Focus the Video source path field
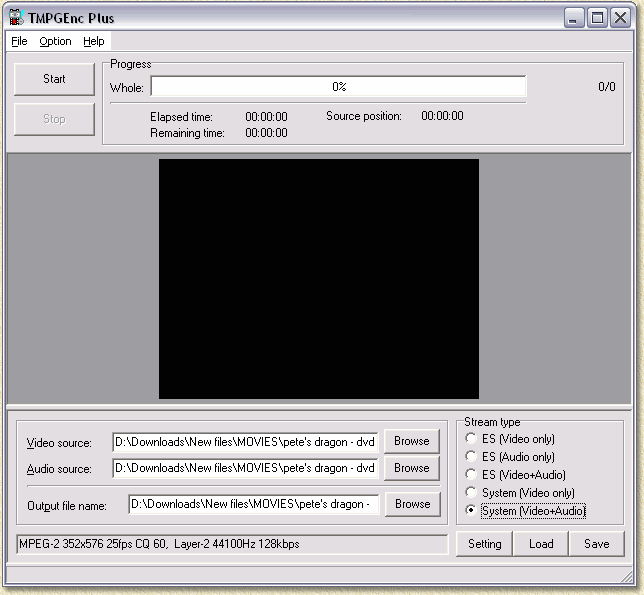 click(245, 442)
